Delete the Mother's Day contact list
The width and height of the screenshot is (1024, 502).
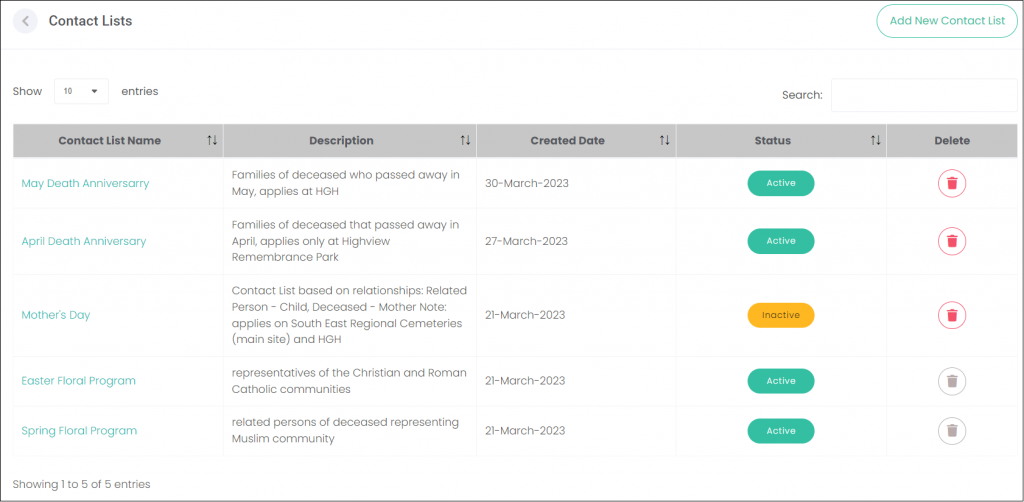click(952, 315)
